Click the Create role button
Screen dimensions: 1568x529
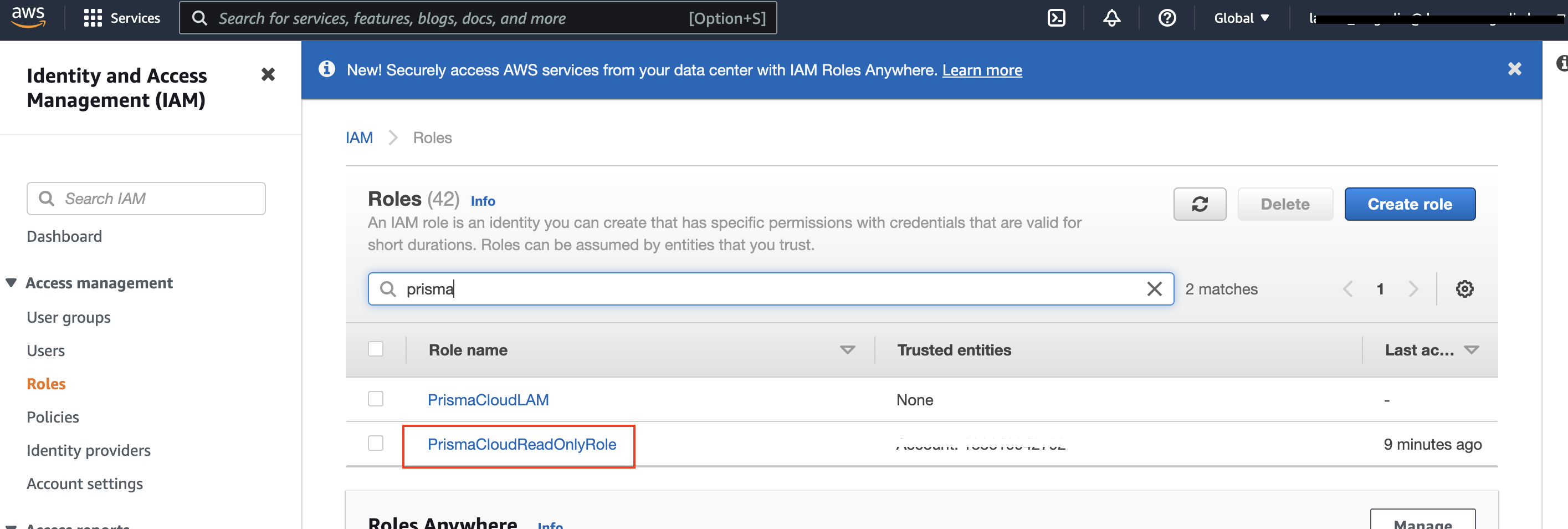1409,204
